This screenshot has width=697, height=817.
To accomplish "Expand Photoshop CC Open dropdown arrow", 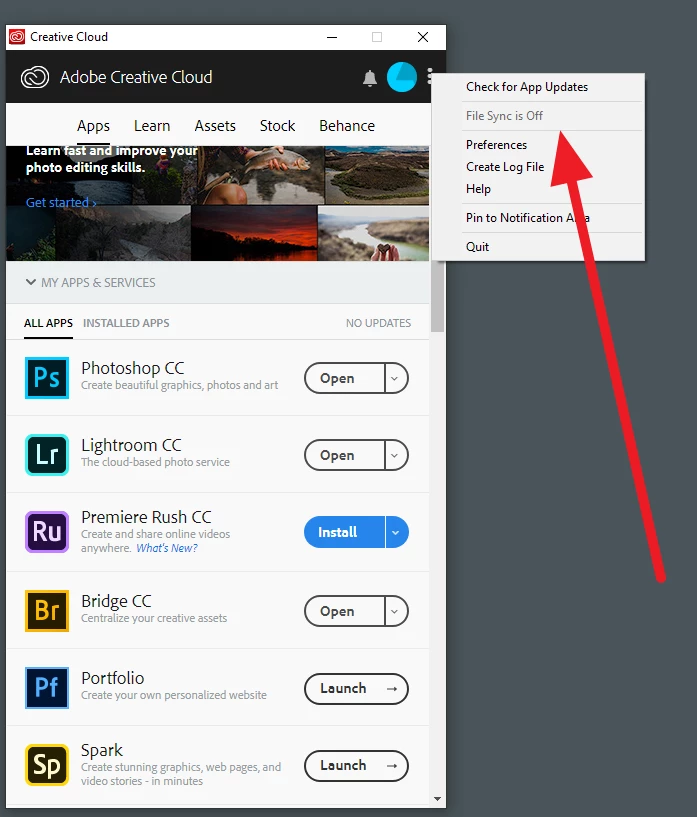I will pyautogui.click(x=396, y=378).
